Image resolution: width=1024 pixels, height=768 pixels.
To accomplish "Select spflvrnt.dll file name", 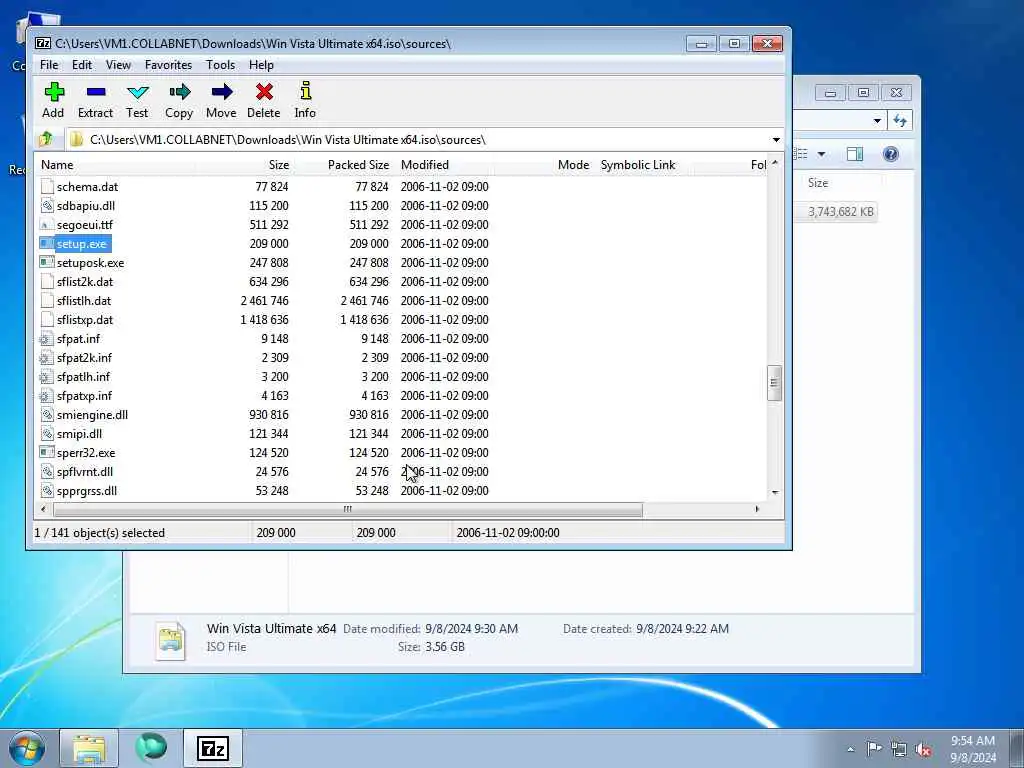I will [85, 472].
